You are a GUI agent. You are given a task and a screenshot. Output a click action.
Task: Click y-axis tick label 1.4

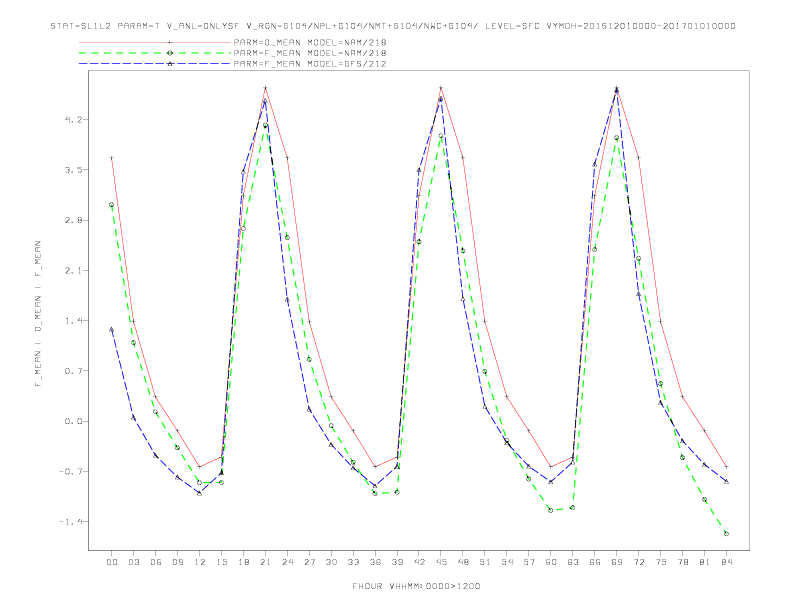click(72, 321)
